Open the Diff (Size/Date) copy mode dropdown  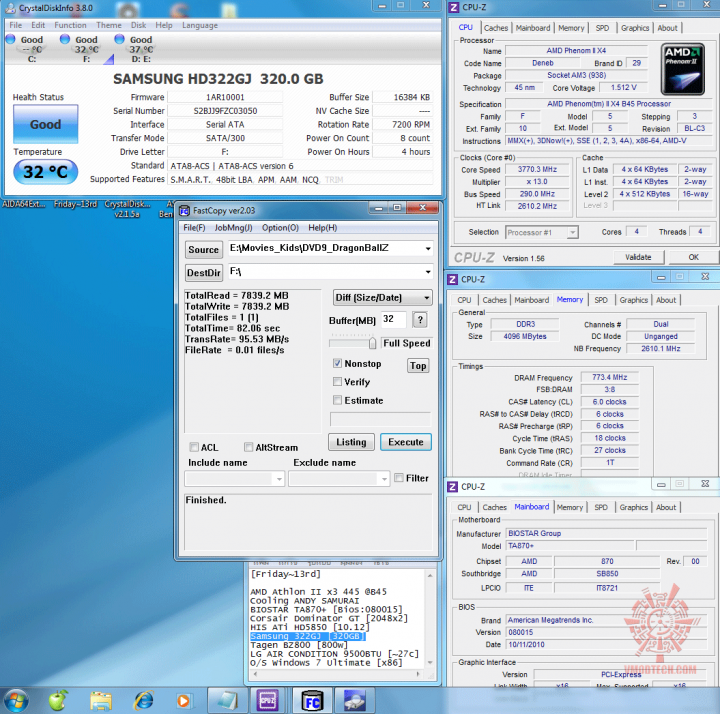coord(382,298)
